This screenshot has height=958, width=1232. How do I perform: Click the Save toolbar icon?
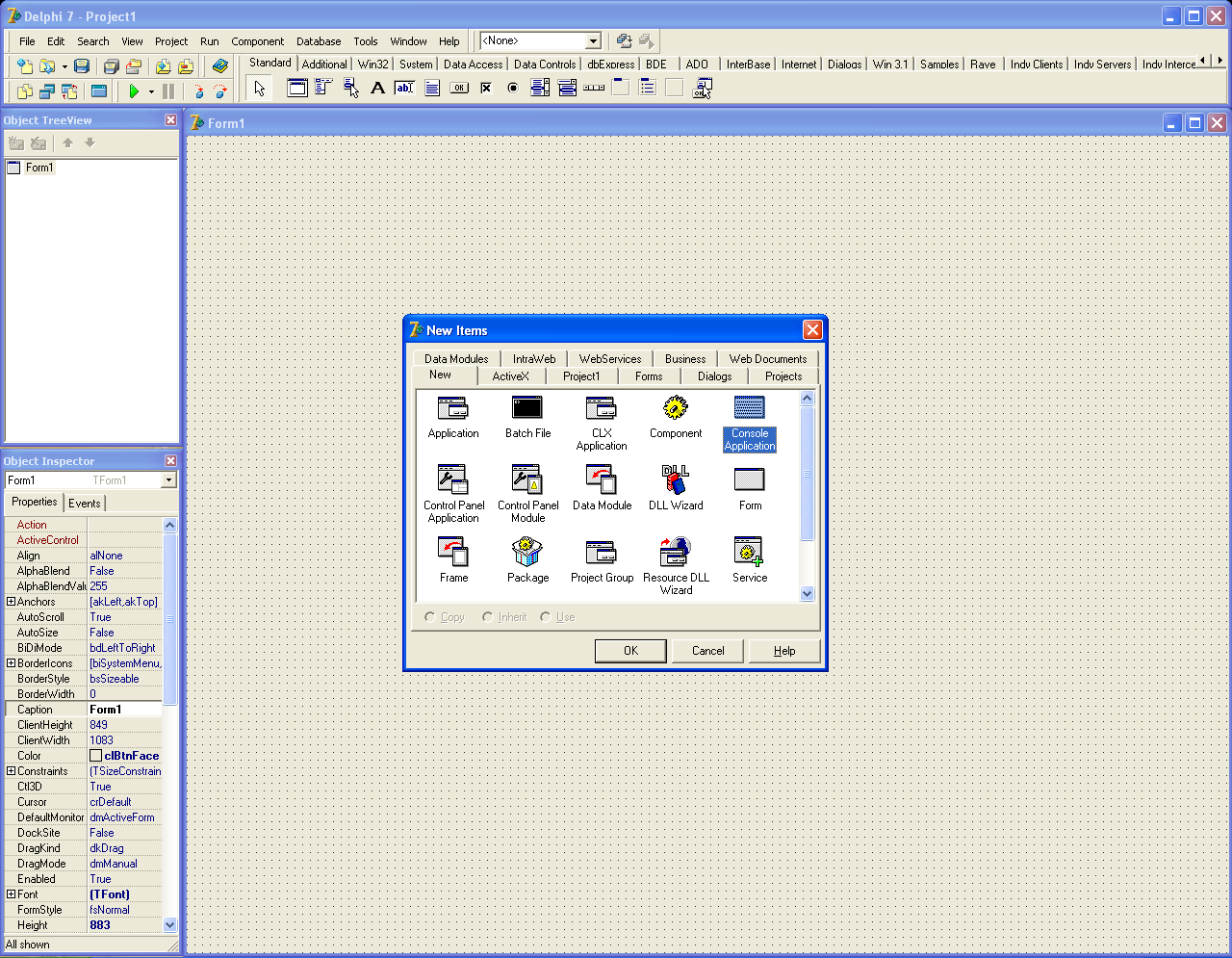pos(82,66)
